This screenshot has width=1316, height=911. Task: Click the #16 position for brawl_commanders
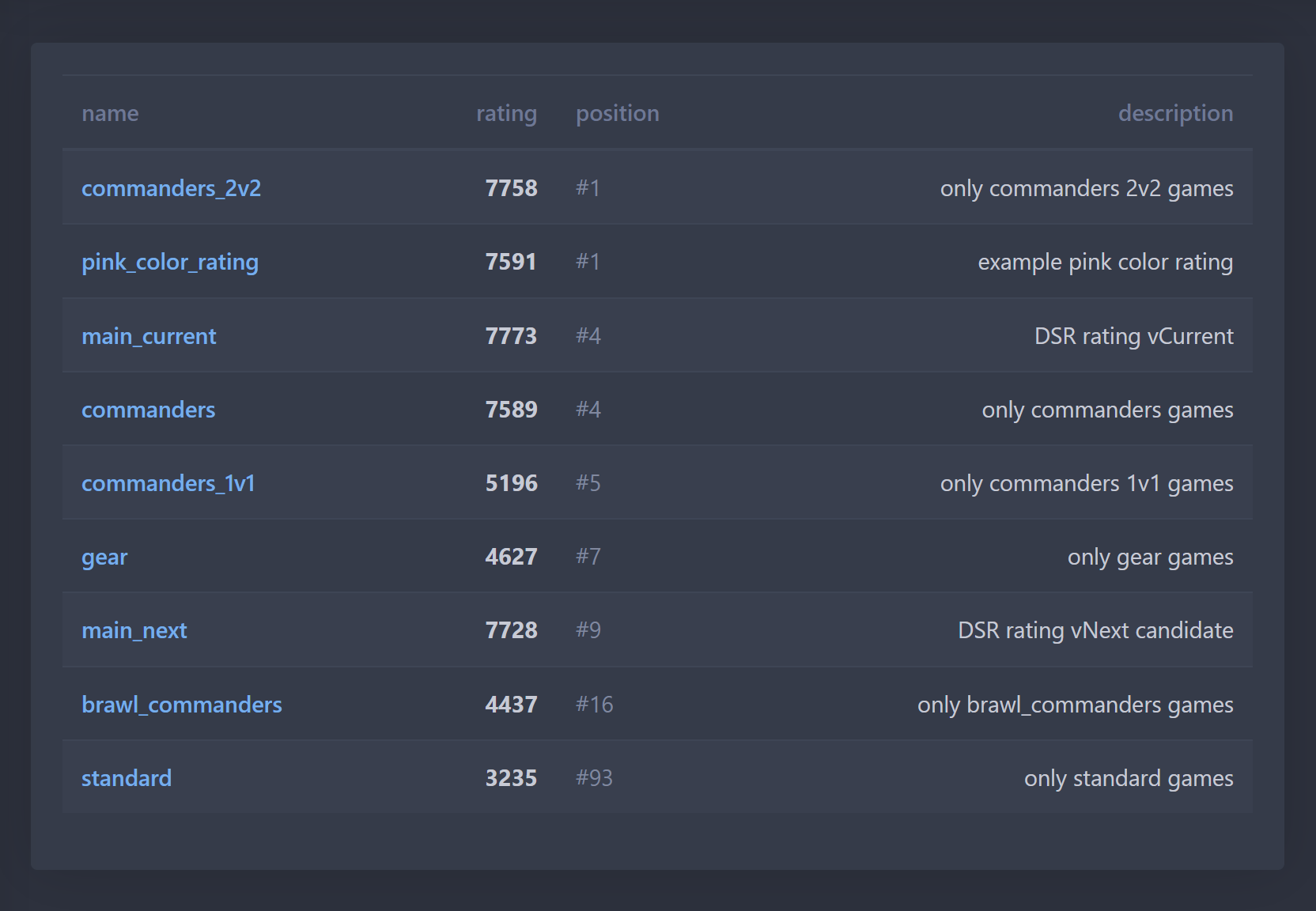(594, 705)
